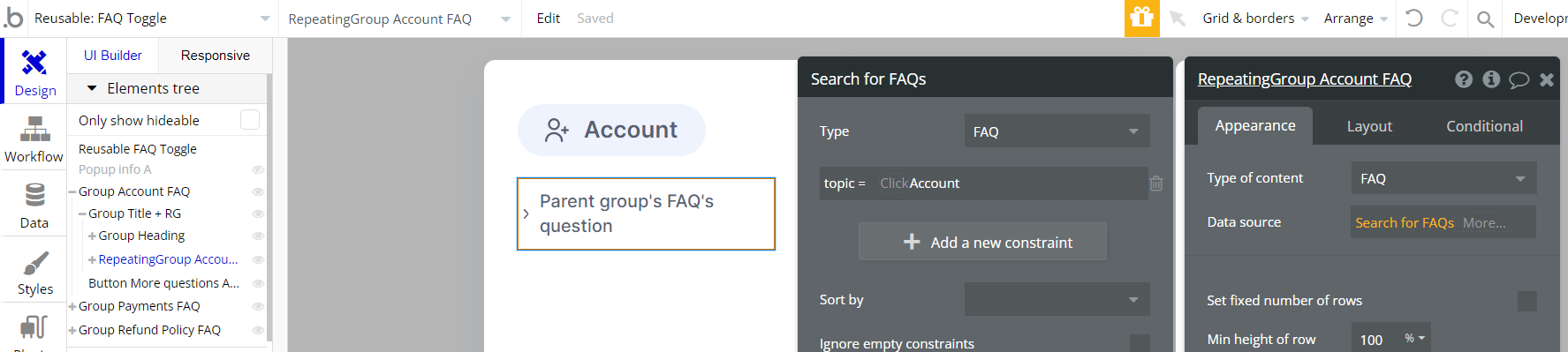Toggle visibility of Group Heading
This screenshot has width=1568, height=352.
pos(258,236)
